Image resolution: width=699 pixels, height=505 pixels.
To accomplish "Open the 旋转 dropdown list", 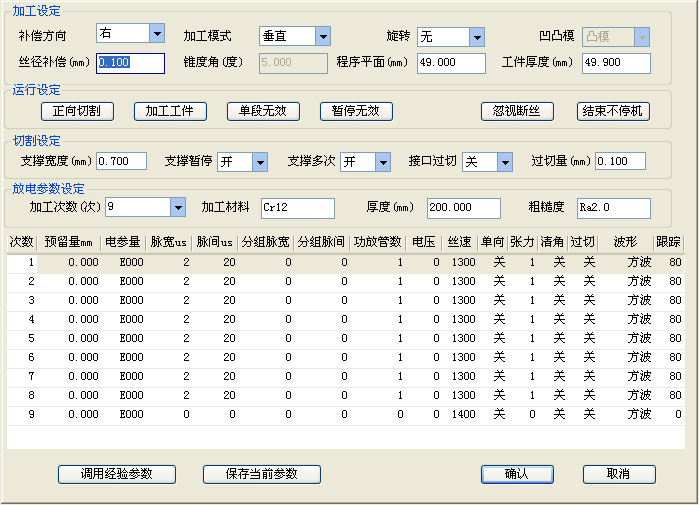I will [477, 36].
